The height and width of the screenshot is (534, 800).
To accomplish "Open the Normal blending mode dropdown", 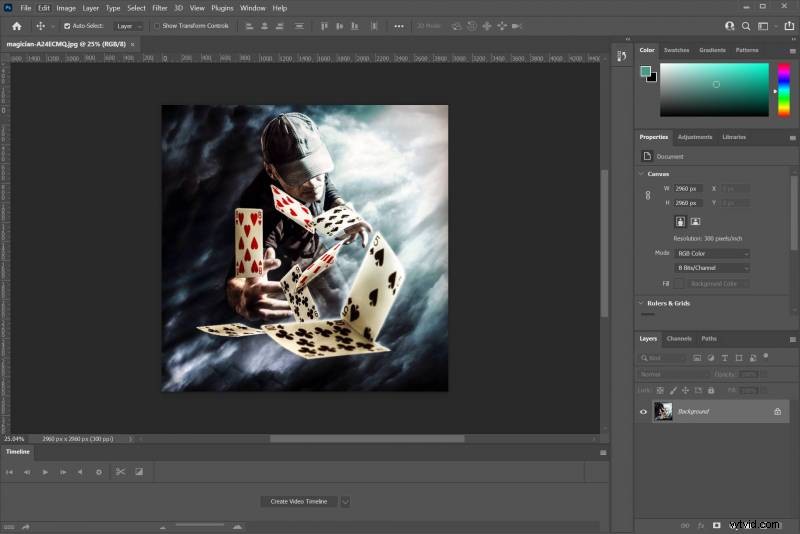I will pyautogui.click(x=673, y=374).
